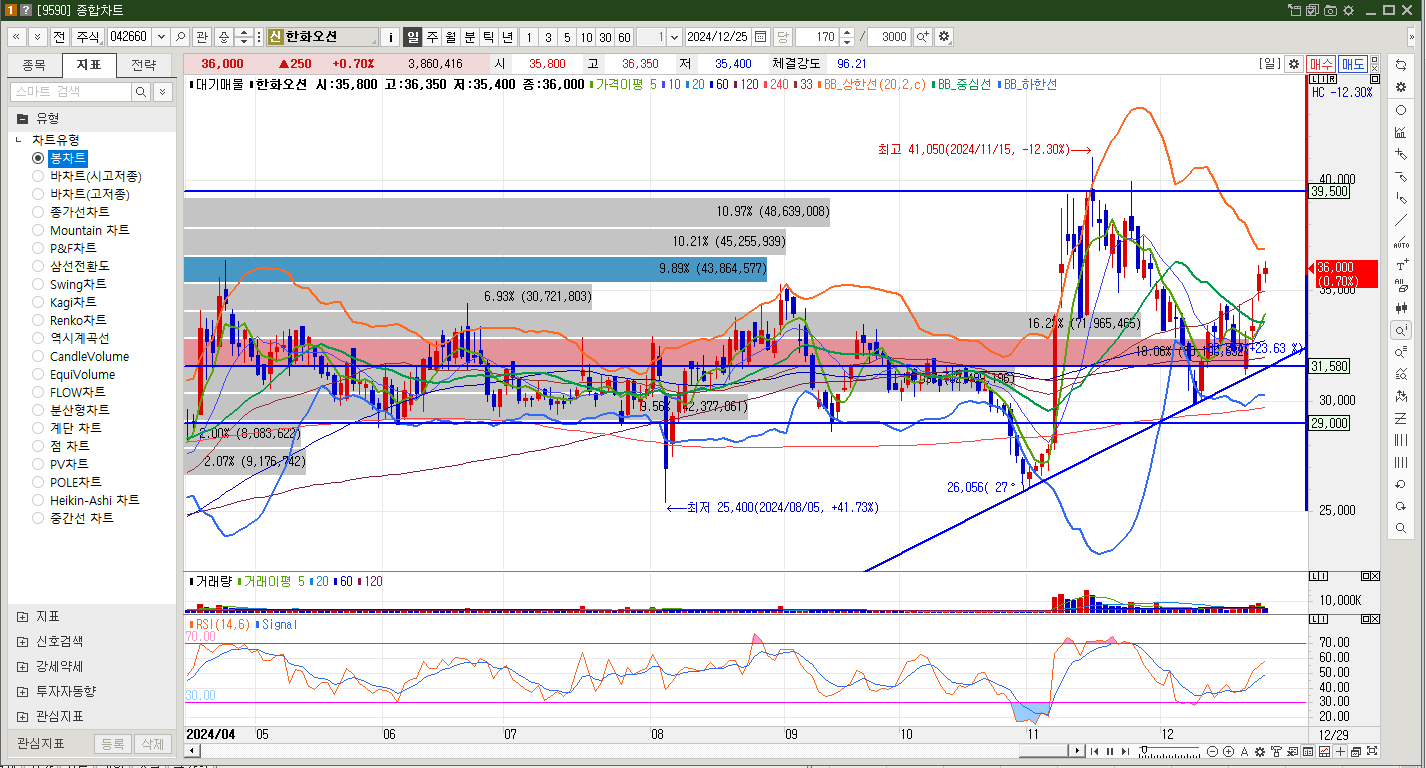The height and width of the screenshot is (768, 1426).
Task: Click the redo arrow in the right toolbar
Action: click(1400, 506)
